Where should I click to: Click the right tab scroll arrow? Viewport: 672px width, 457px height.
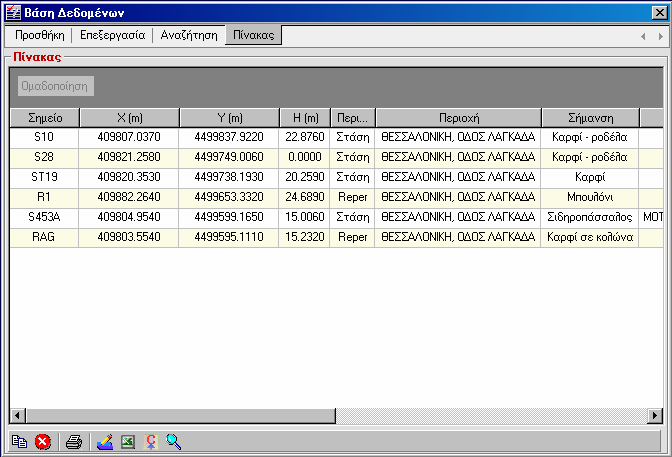[660, 37]
